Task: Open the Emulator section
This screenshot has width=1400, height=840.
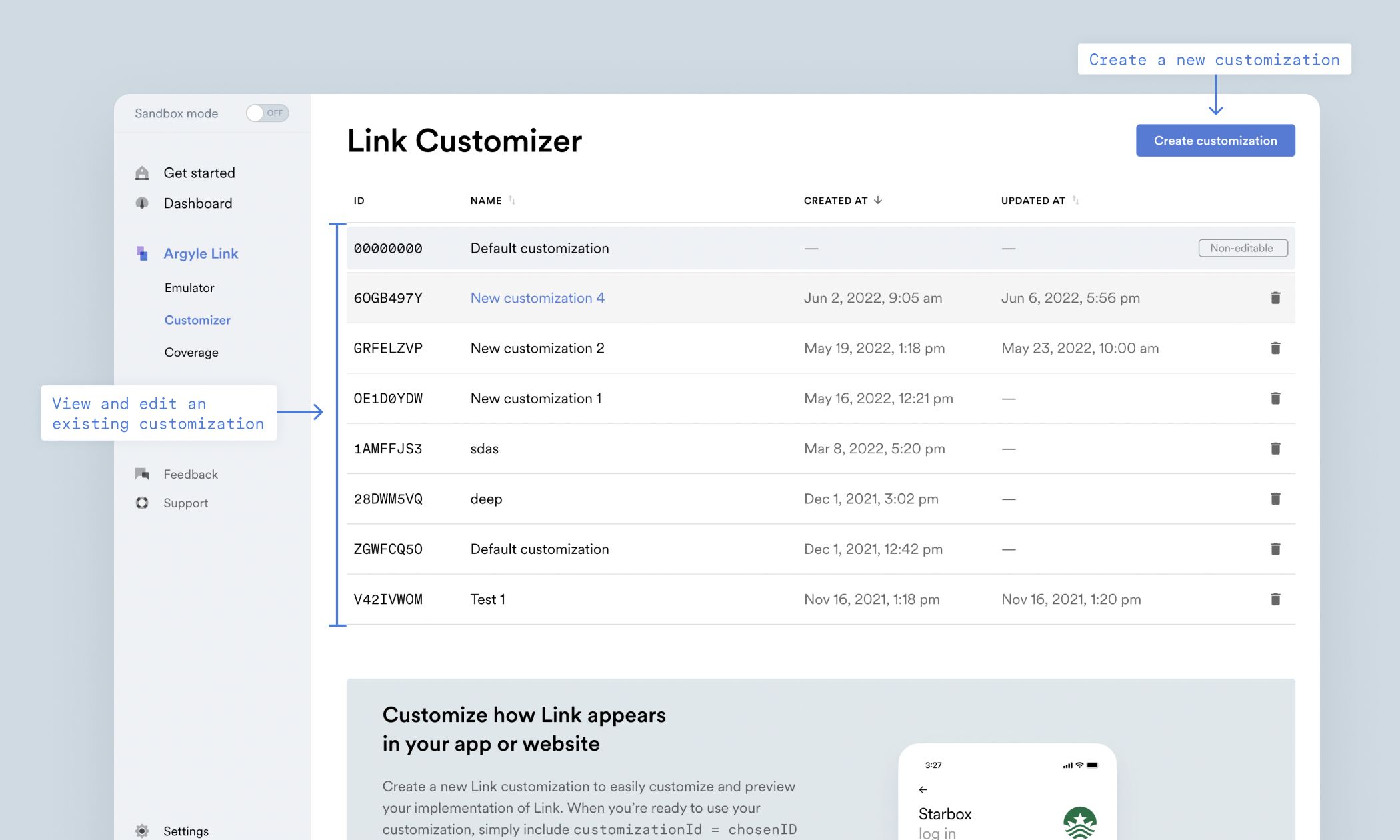Action: point(189,288)
